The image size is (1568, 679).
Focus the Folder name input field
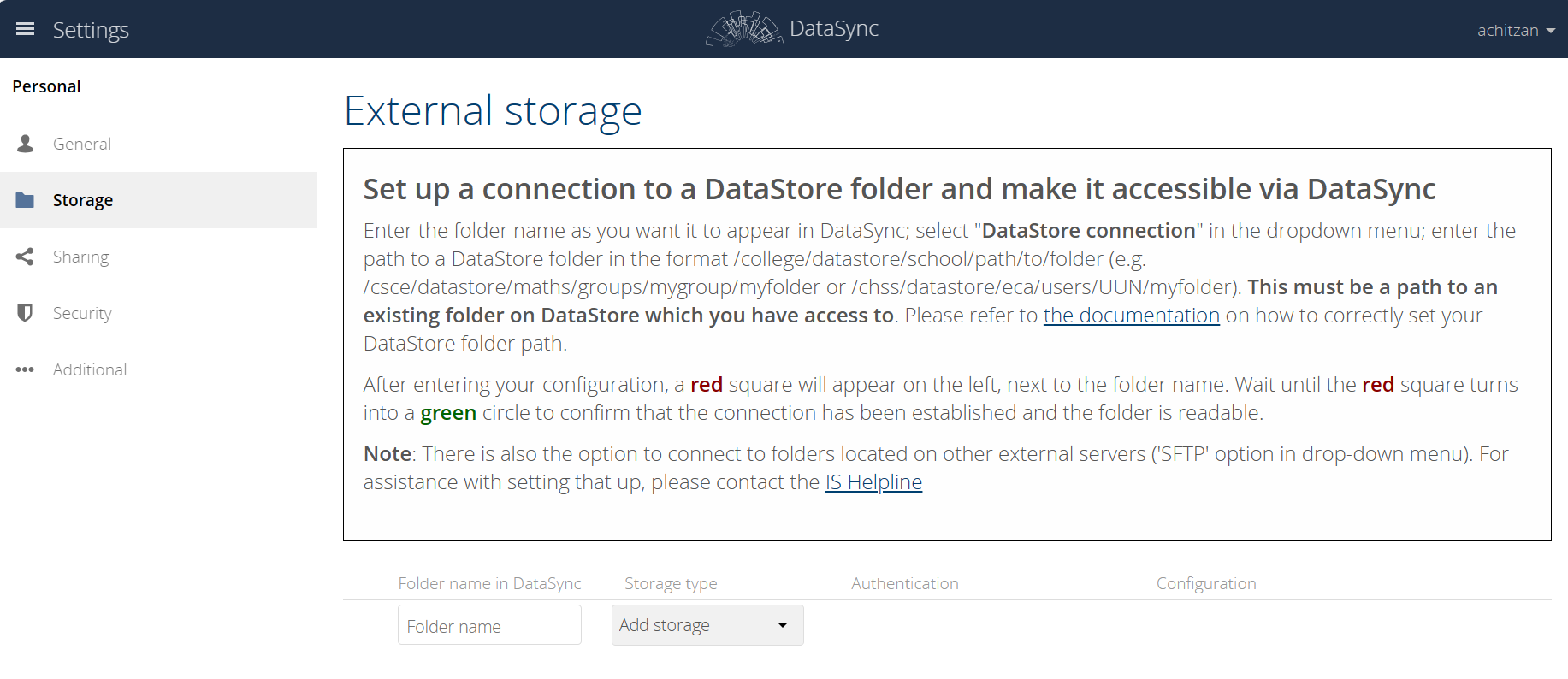(x=489, y=625)
